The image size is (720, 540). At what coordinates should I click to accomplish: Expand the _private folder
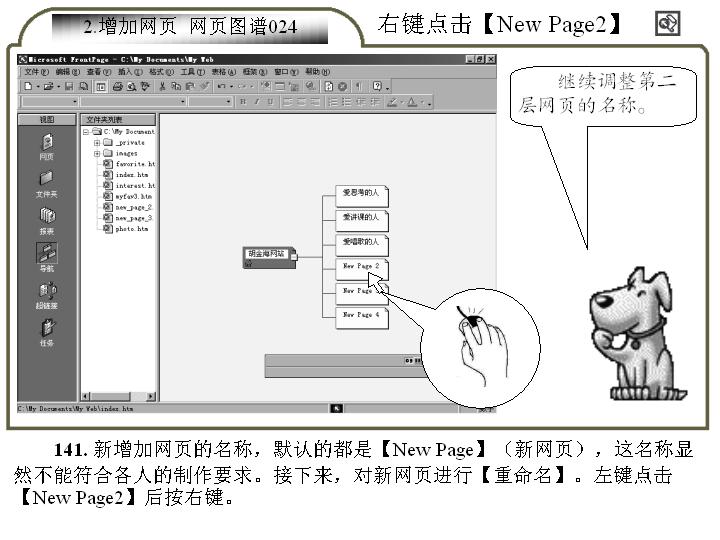pyautogui.click(x=97, y=143)
